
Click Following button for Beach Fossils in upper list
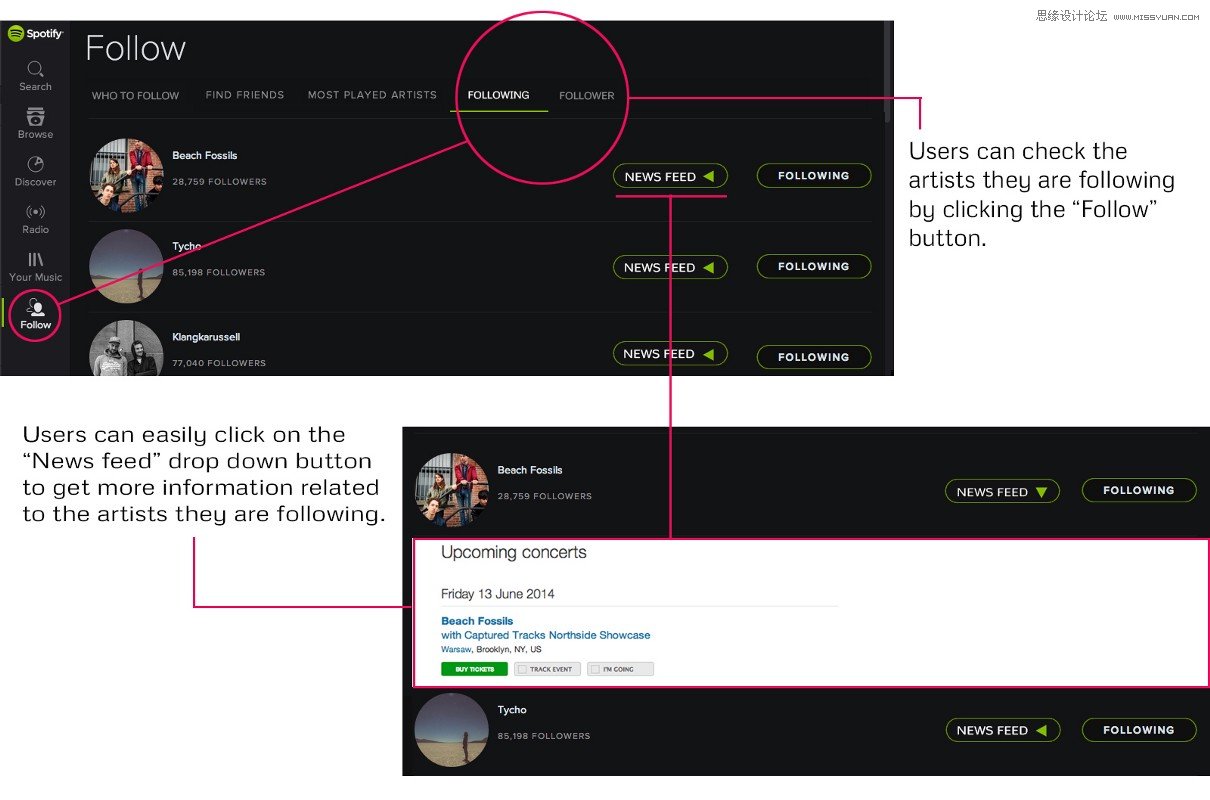click(814, 176)
